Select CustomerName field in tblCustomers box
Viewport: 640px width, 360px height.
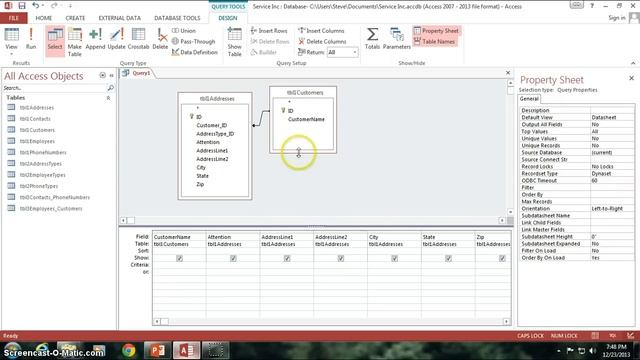306,119
